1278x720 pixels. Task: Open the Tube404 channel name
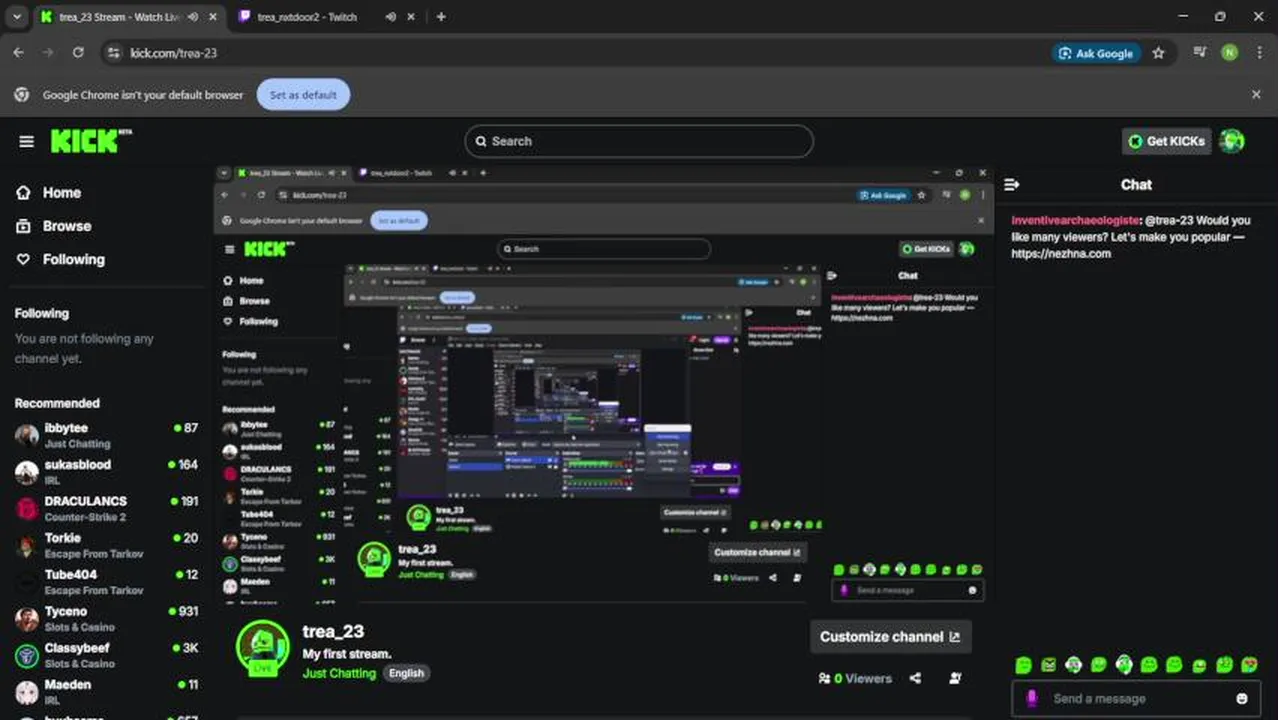pyautogui.click(x=71, y=575)
